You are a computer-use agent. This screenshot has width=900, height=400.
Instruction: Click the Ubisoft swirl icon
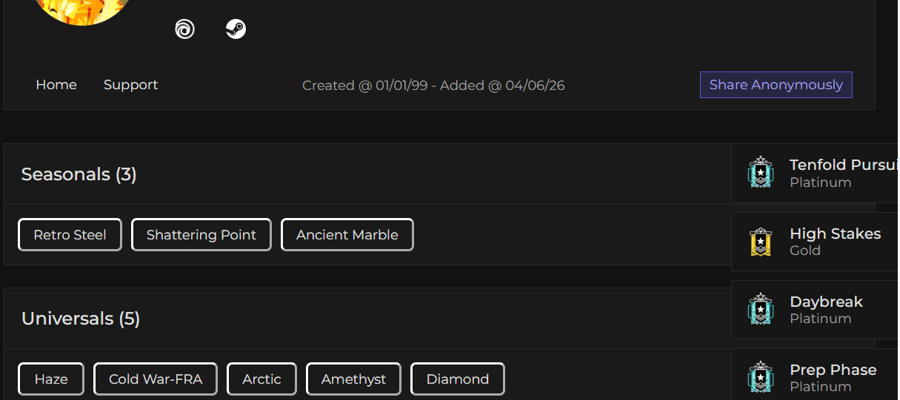point(185,29)
